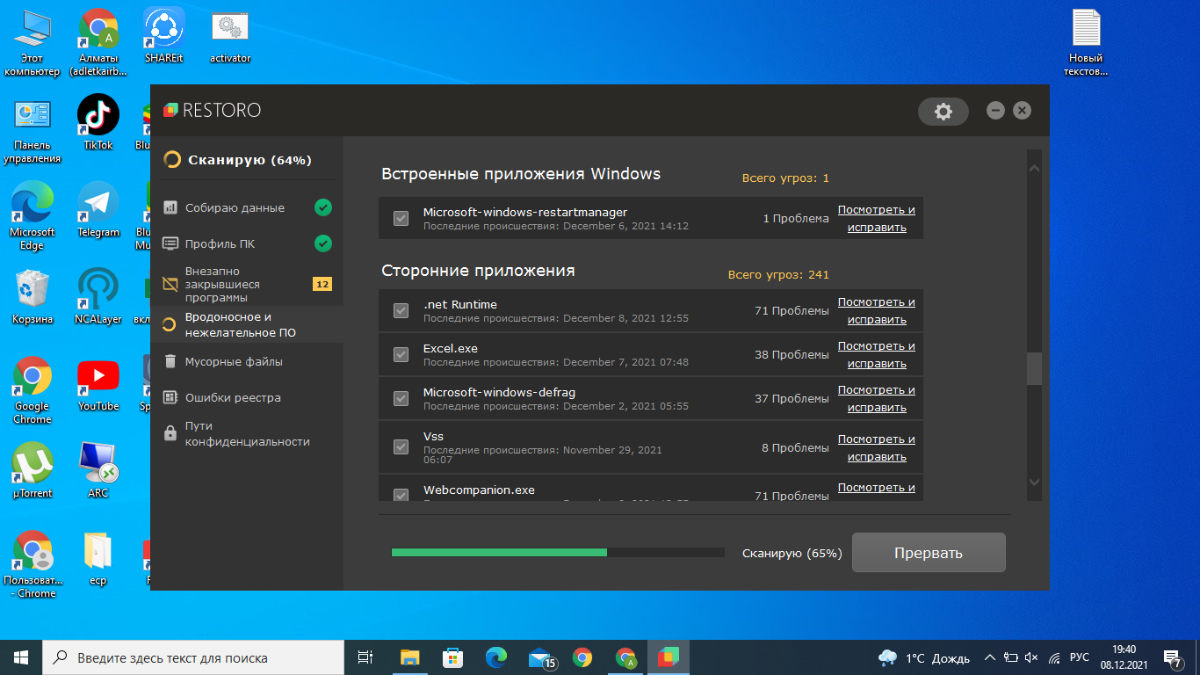Click the Профиль ПК monitor icon

(x=170, y=243)
